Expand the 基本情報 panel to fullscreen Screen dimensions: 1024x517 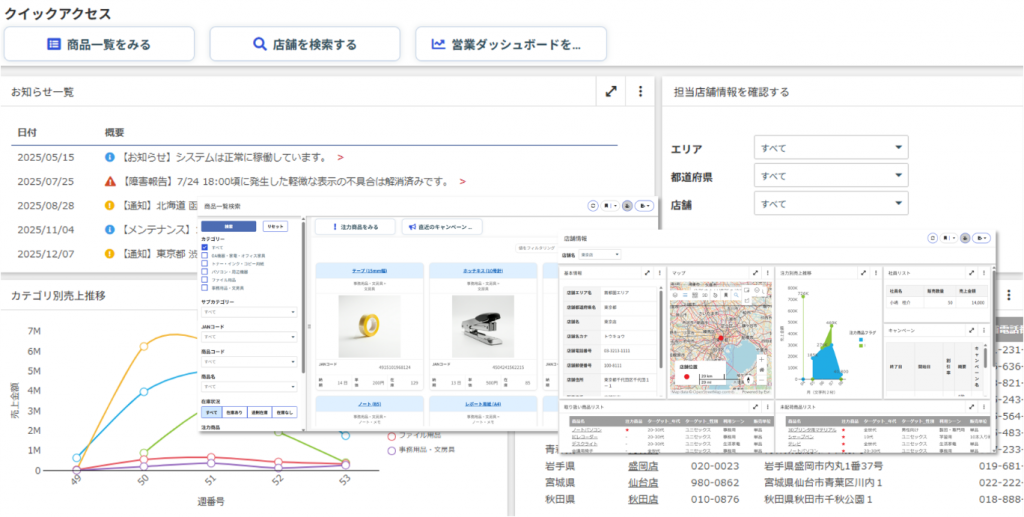pos(647,272)
